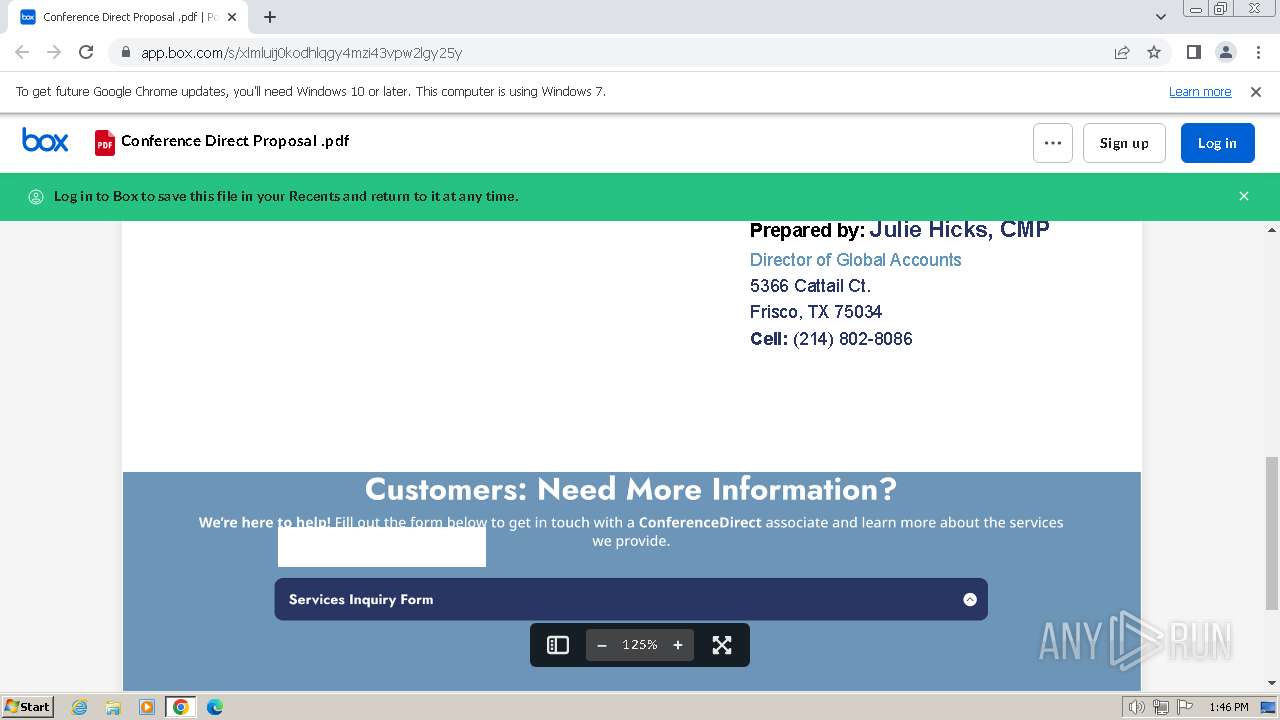
Task: Click Director of Global Accounts text
Action: [855, 259]
